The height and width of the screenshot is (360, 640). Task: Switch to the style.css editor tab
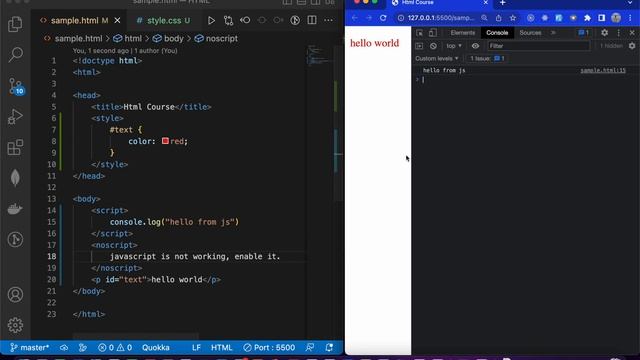(x=163, y=20)
